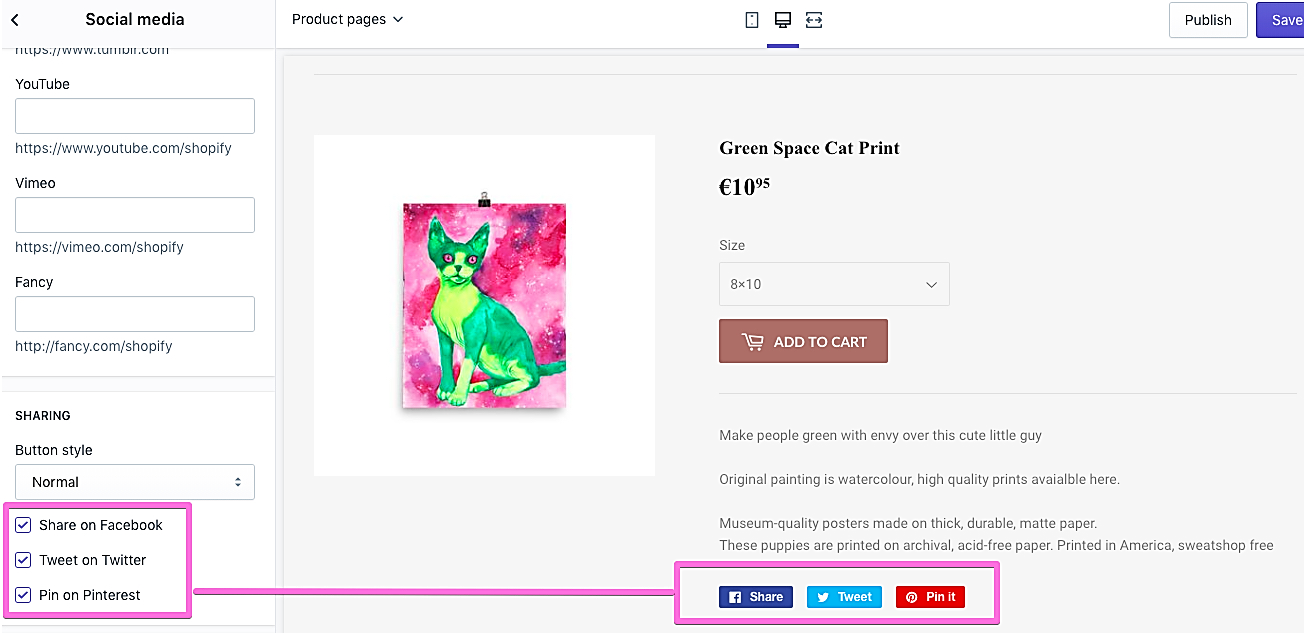
Task: Click the Save button
Action: tap(1281, 20)
